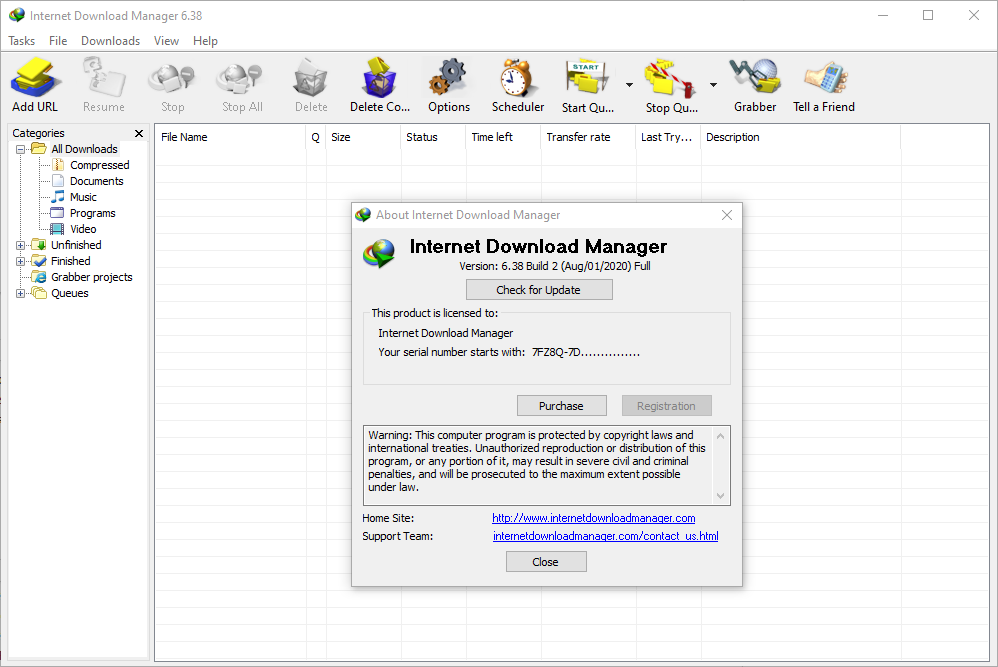Viewport: 998px width, 667px height.
Task: Close the Categories side panel
Action: click(139, 133)
